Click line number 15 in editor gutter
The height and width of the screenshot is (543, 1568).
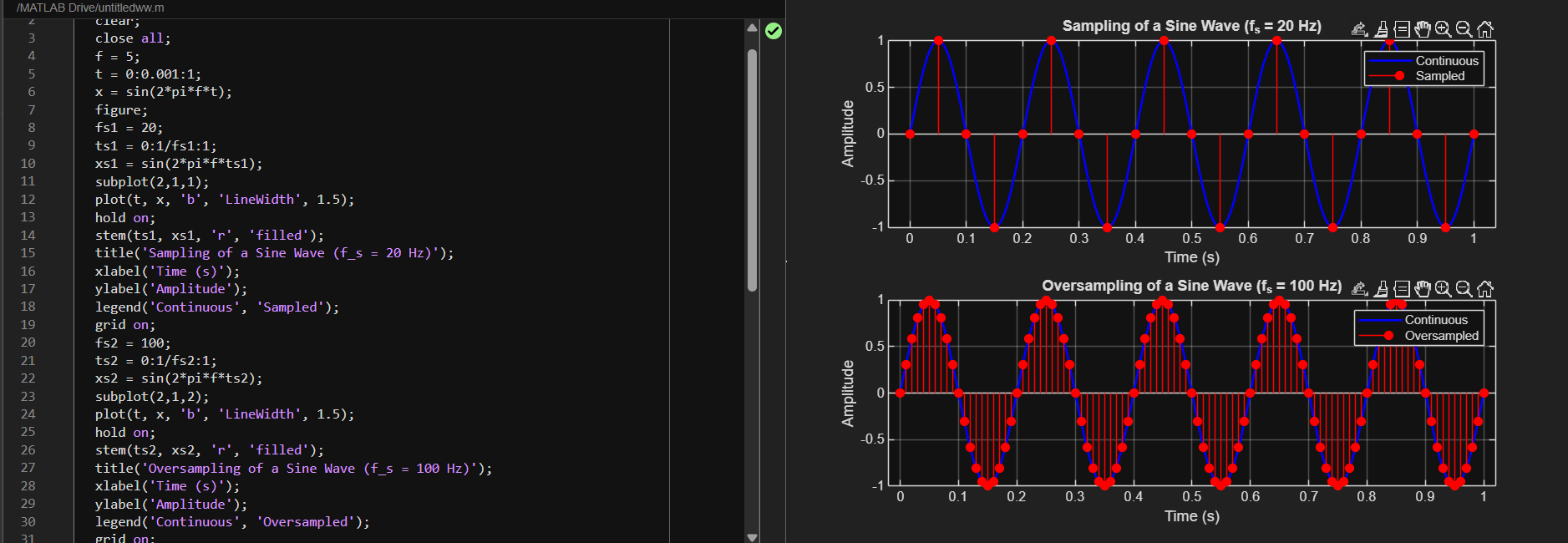tap(28, 253)
